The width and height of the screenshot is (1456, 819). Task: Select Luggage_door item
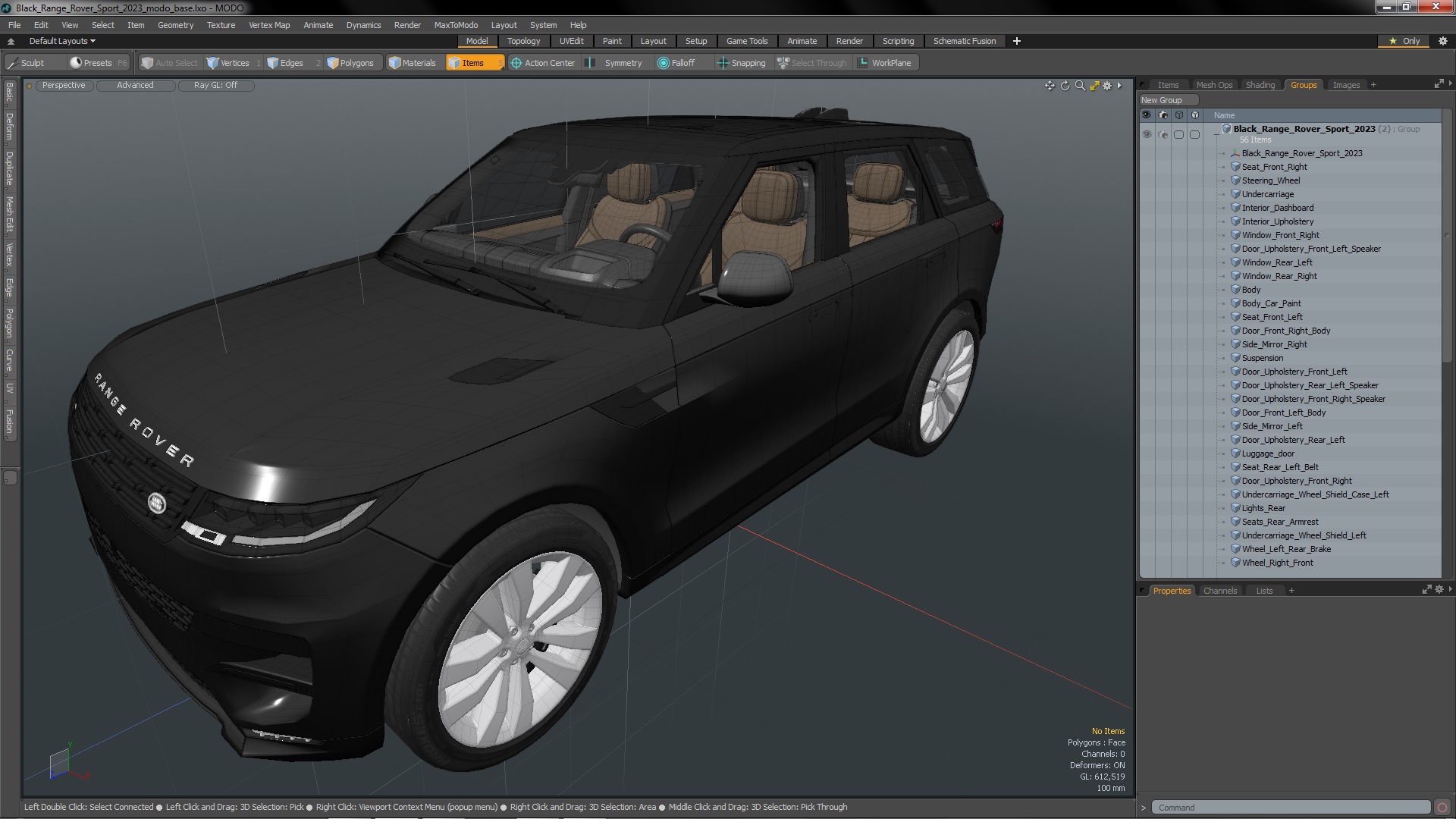tap(1268, 453)
